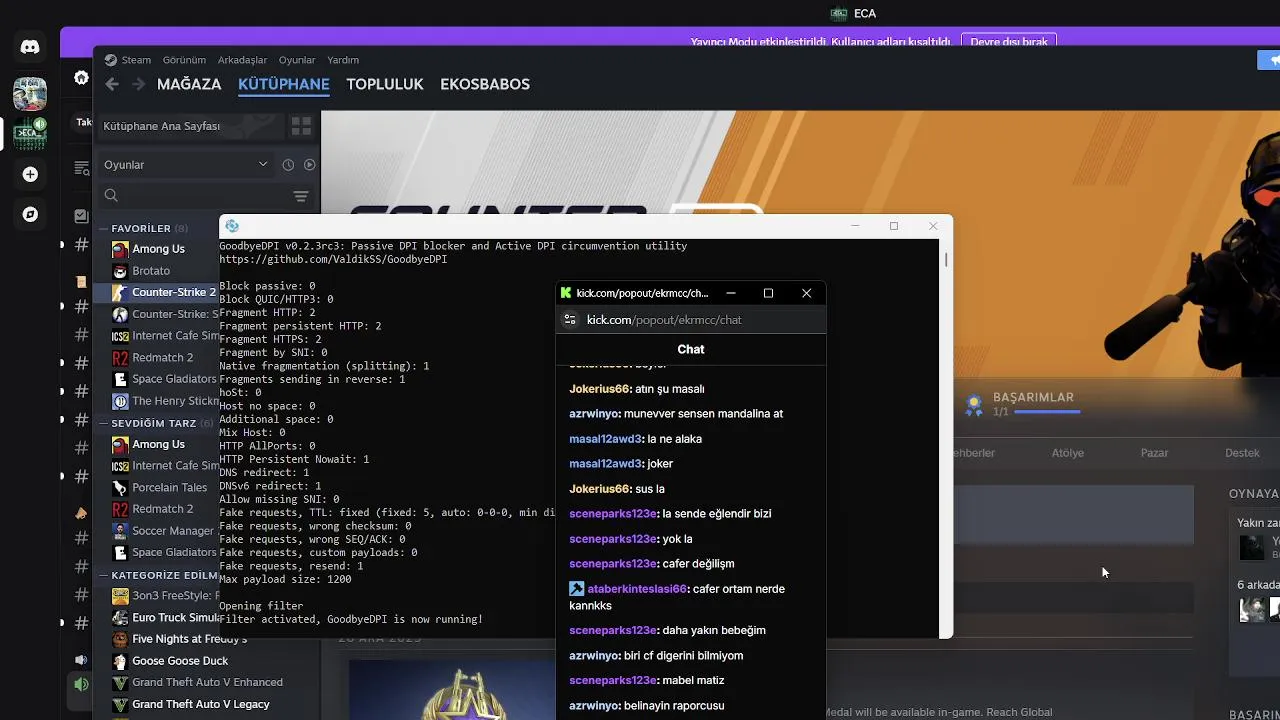The image size is (1280, 720).
Task: Open the Destek tab on game page
Action: 1242,453
